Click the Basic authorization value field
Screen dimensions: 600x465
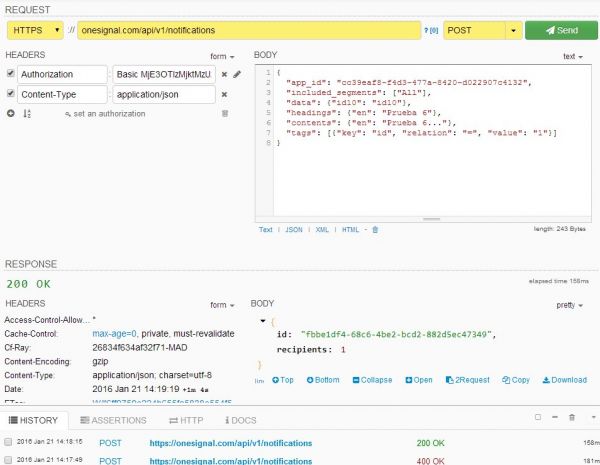click(x=164, y=74)
